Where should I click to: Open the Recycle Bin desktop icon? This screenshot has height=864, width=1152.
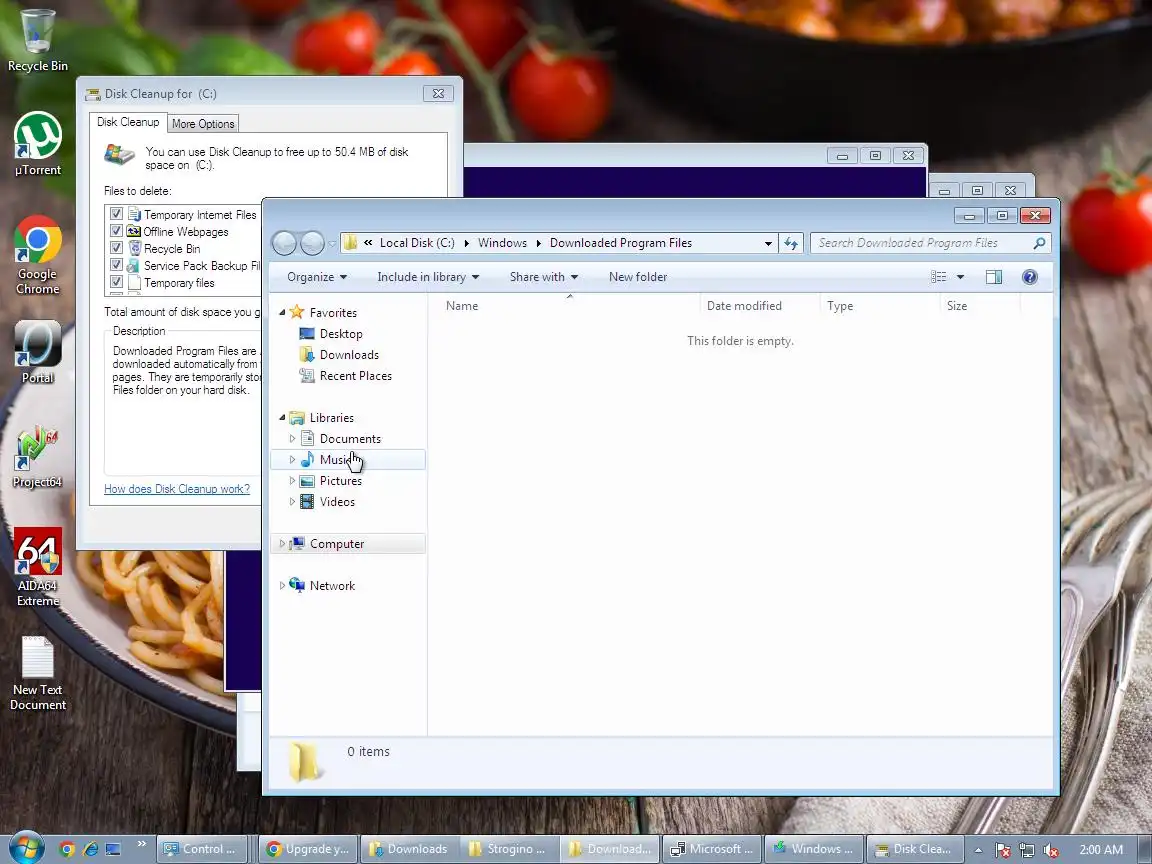click(37, 40)
